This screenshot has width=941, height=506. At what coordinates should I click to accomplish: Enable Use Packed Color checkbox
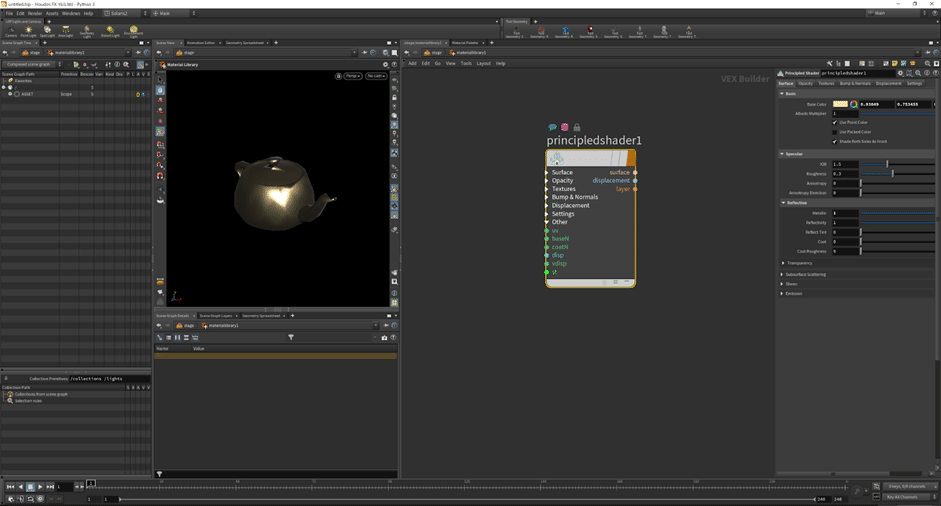[835, 132]
